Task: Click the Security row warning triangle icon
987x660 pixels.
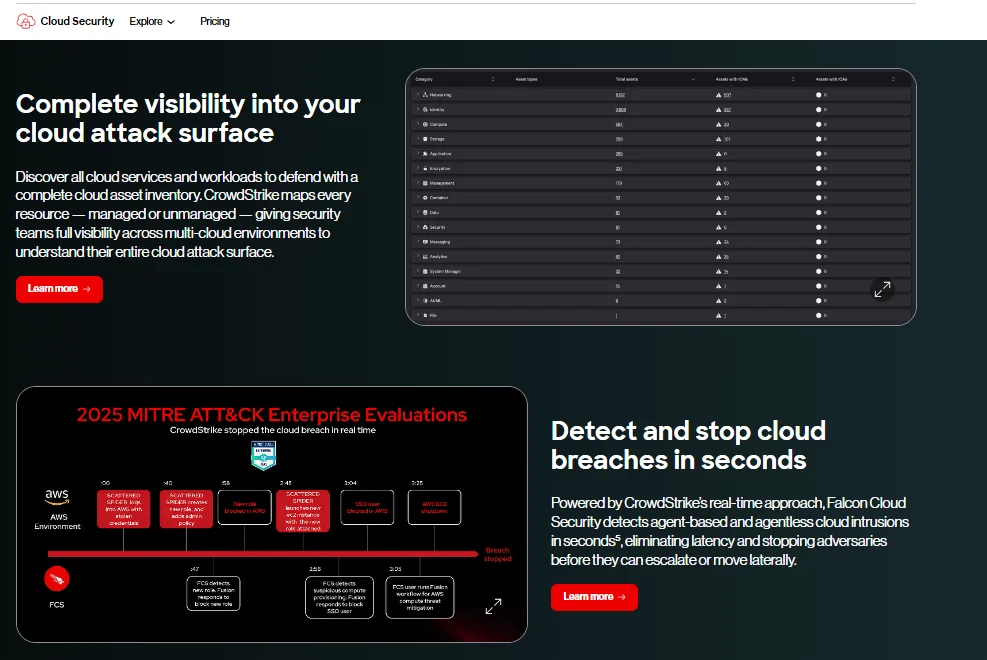Action: tap(718, 227)
